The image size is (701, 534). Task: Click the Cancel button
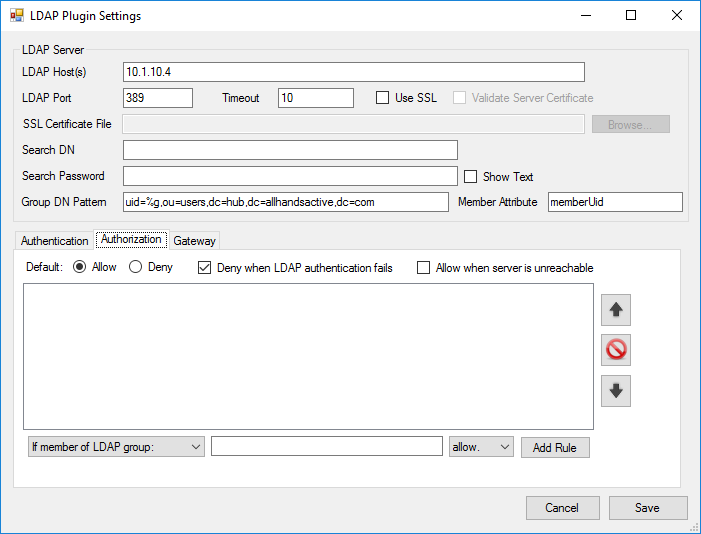pyautogui.click(x=562, y=508)
